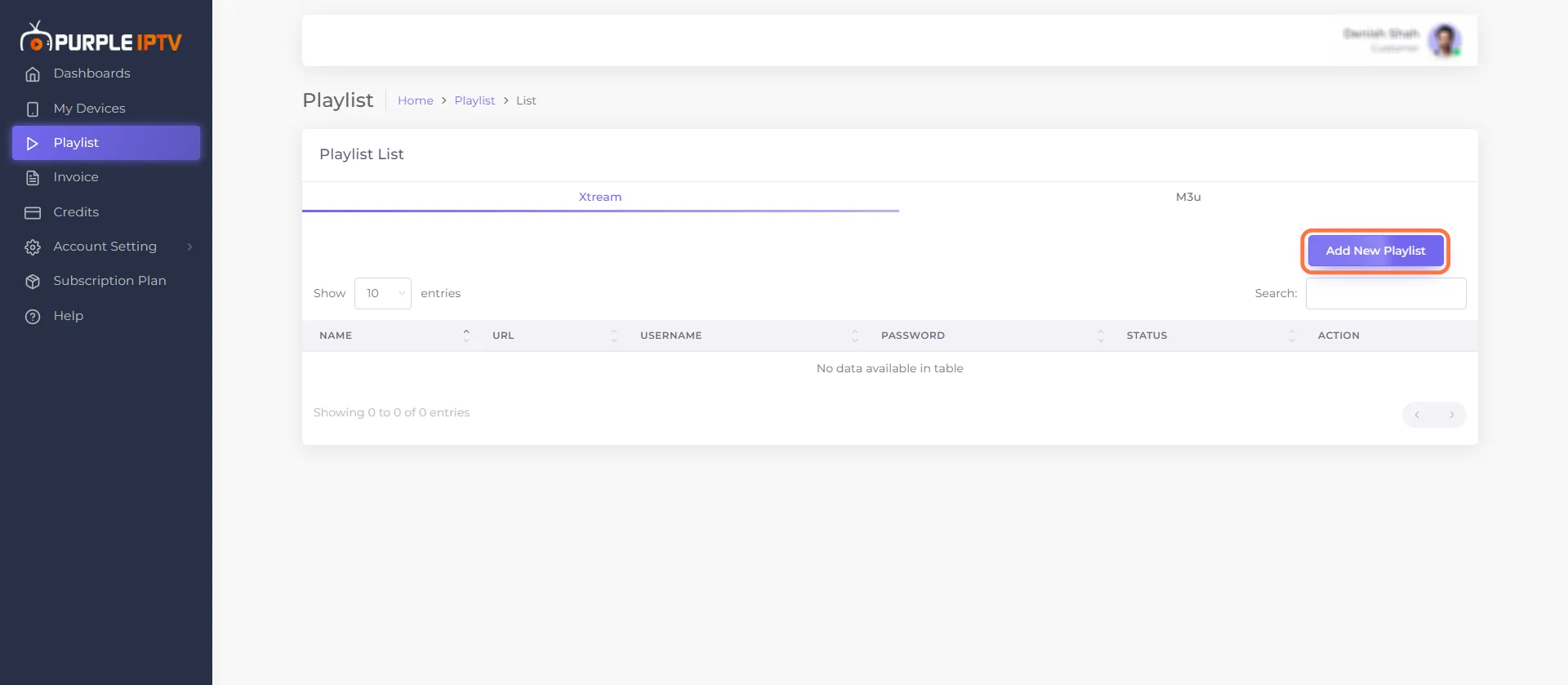Expand the Account Setting chevron

click(x=189, y=247)
